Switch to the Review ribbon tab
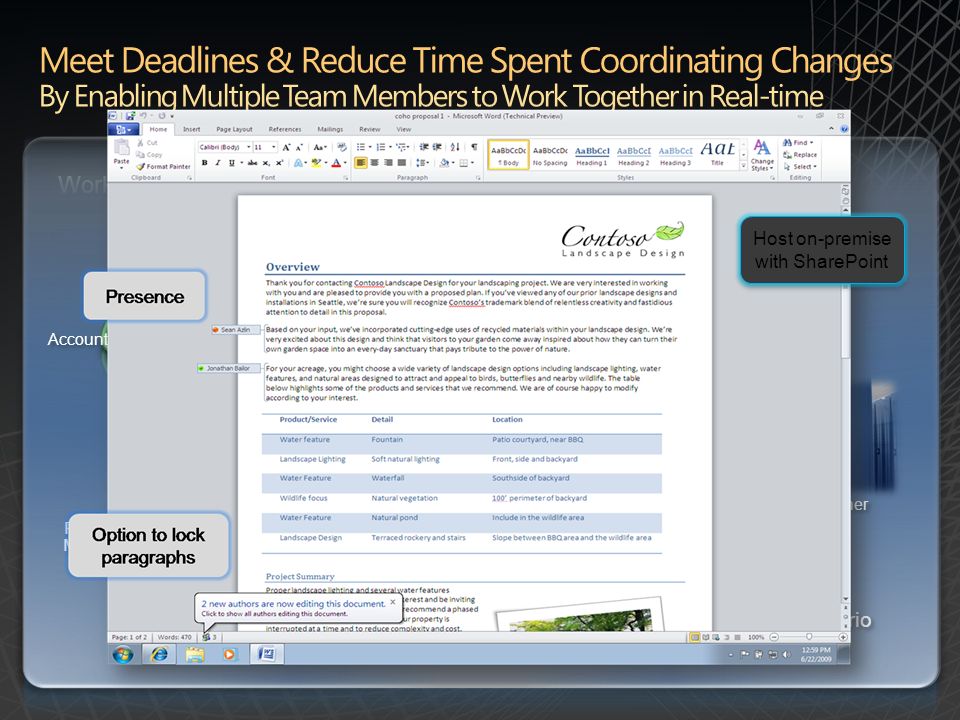960x720 pixels. point(369,129)
